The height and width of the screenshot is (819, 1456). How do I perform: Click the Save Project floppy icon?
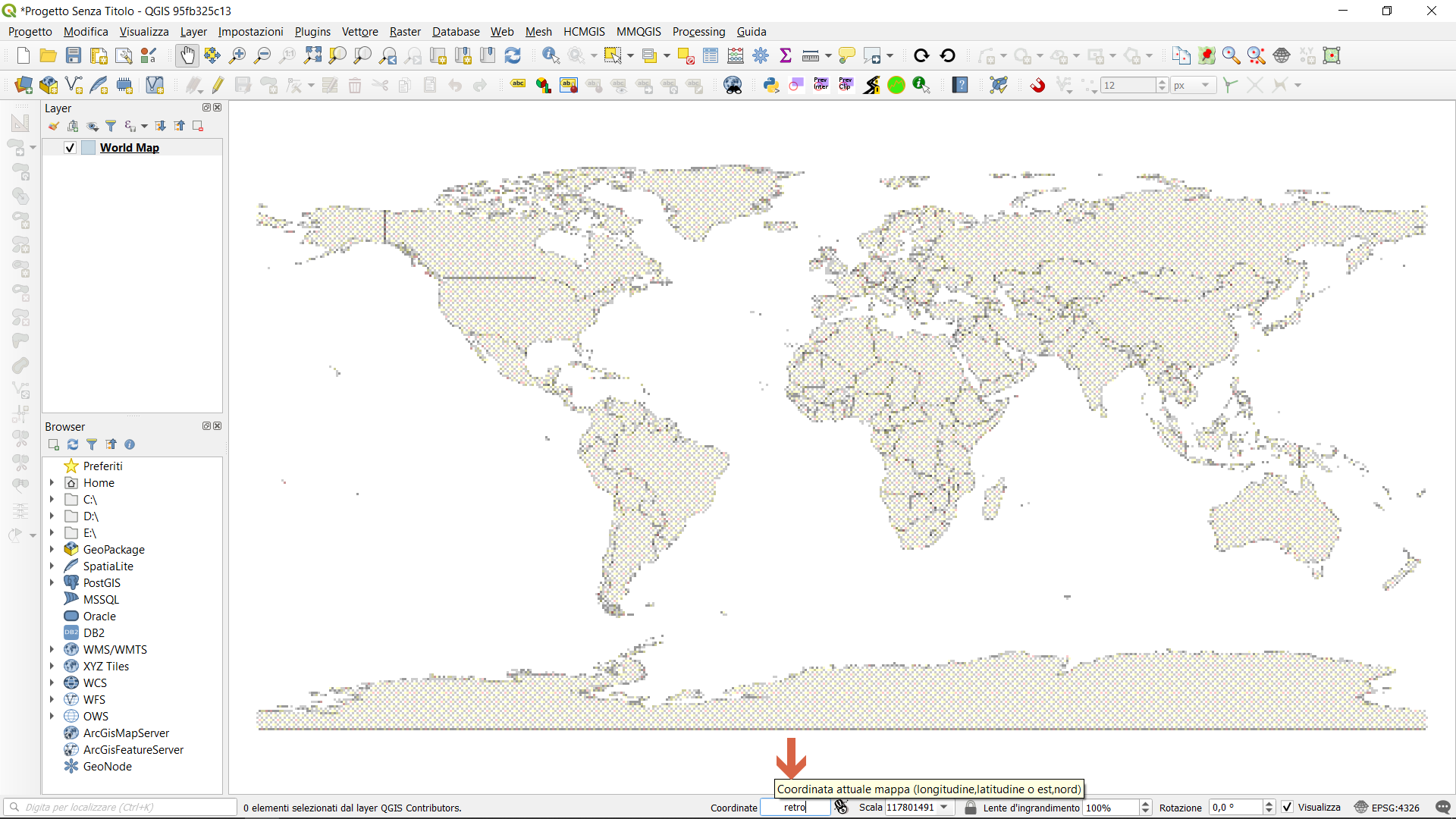click(x=74, y=55)
